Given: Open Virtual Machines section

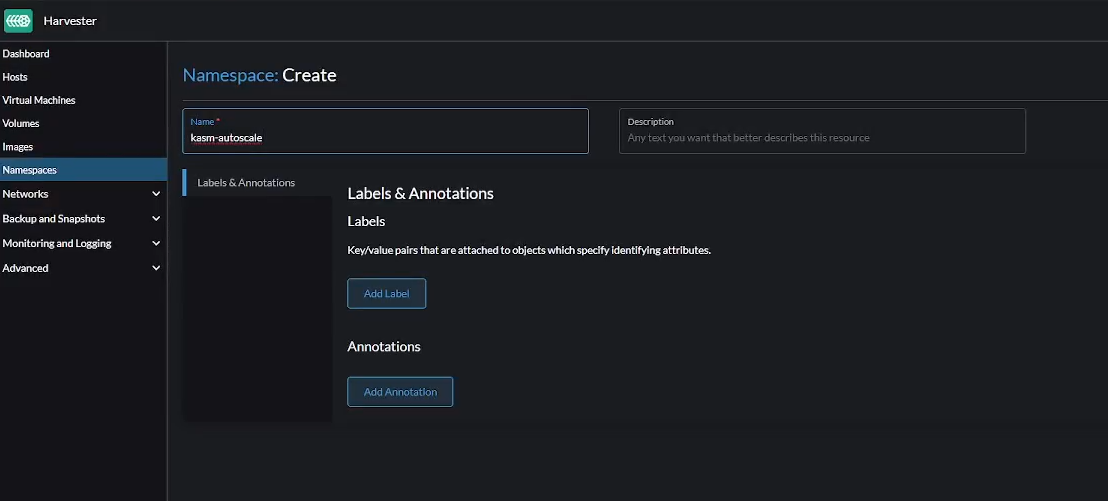Looking at the screenshot, I should pos(39,100).
